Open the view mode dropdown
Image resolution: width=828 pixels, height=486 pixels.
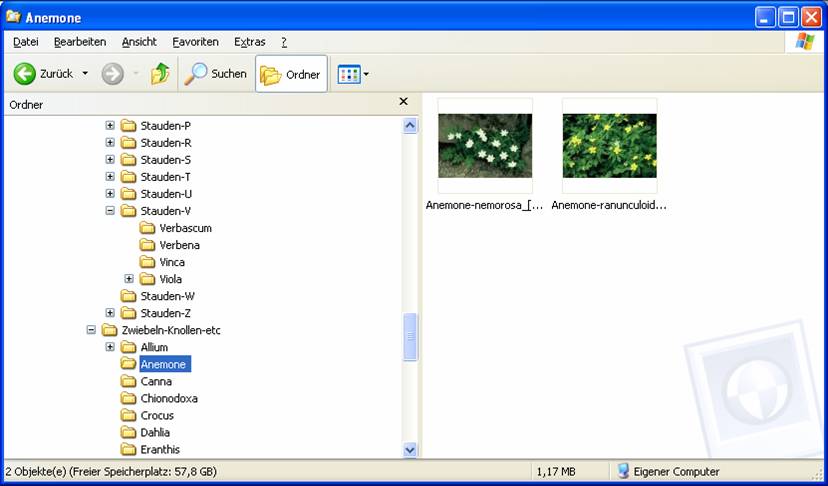[354, 74]
